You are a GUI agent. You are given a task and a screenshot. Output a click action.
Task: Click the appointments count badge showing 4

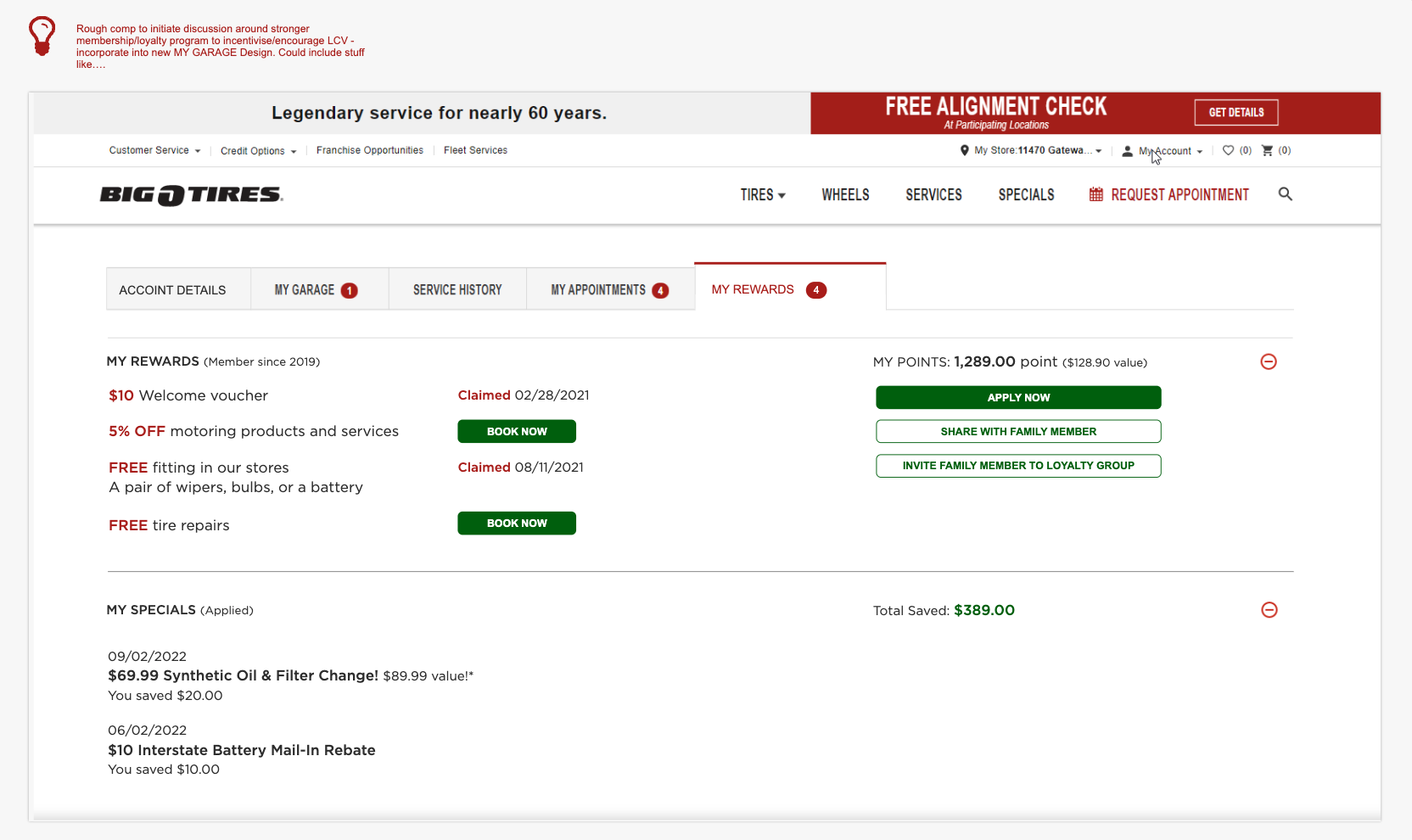point(660,290)
